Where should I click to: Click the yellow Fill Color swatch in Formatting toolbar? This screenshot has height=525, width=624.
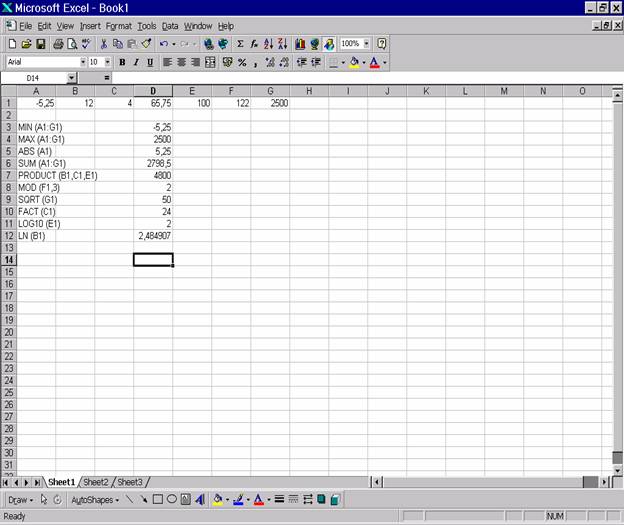355,62
